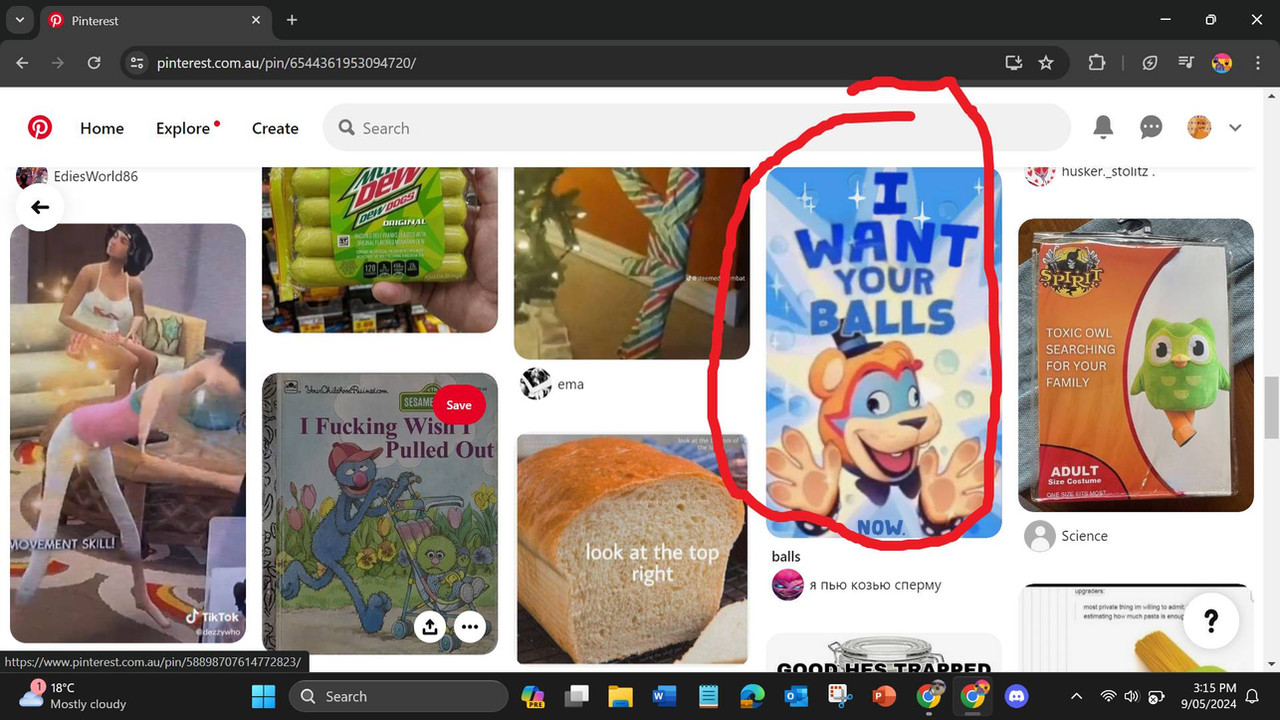1280x720 pixels.
Task: Share the Grover book pin
Action: click(430, 627)
